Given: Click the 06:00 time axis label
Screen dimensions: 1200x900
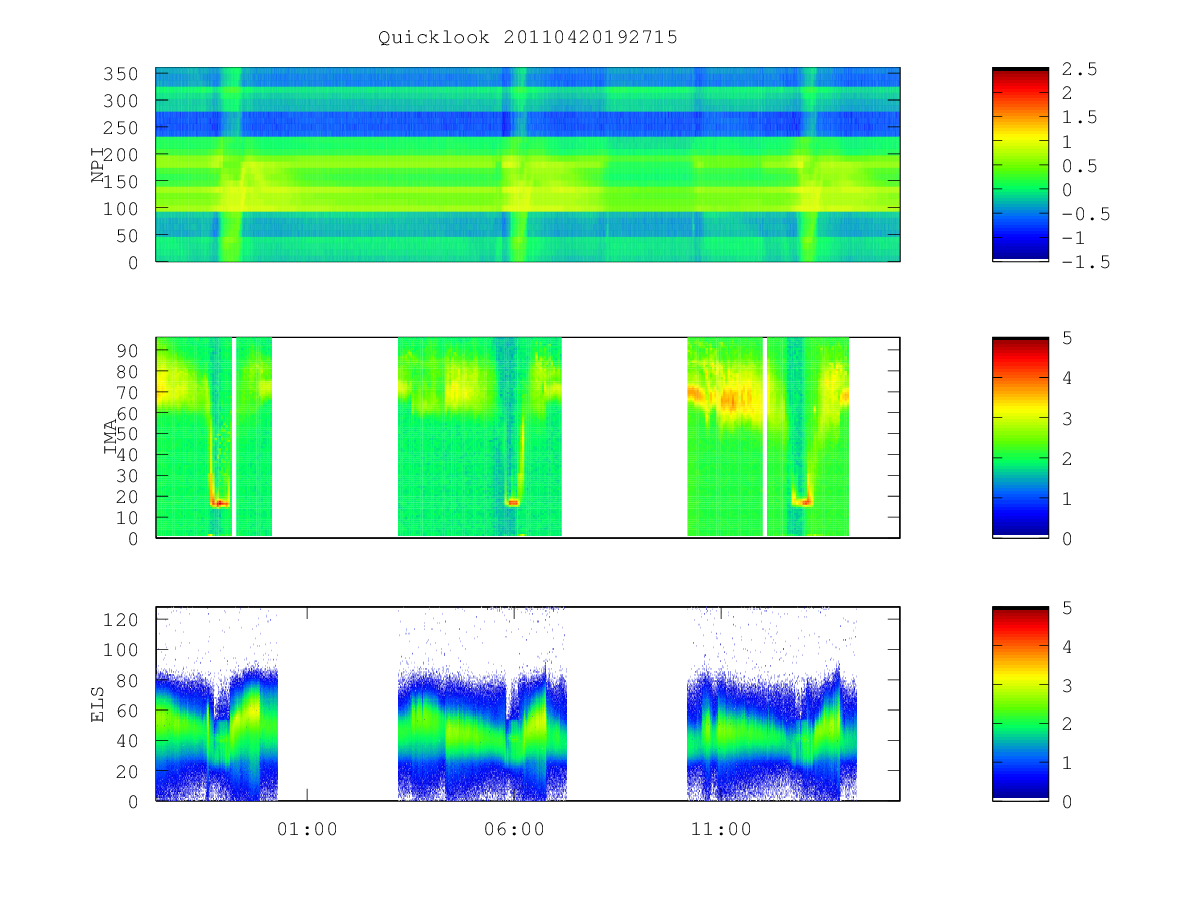Looking at the screenshot, I should pyautogui.click(x=514, y=829).
